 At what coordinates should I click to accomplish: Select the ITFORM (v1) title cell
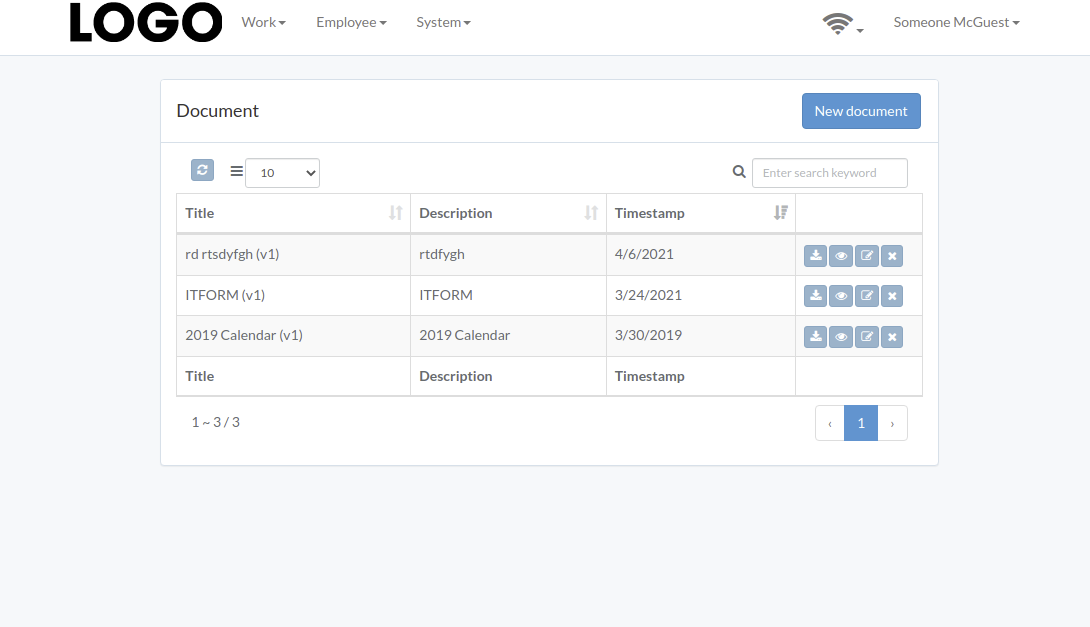click(x=293, y=295)
